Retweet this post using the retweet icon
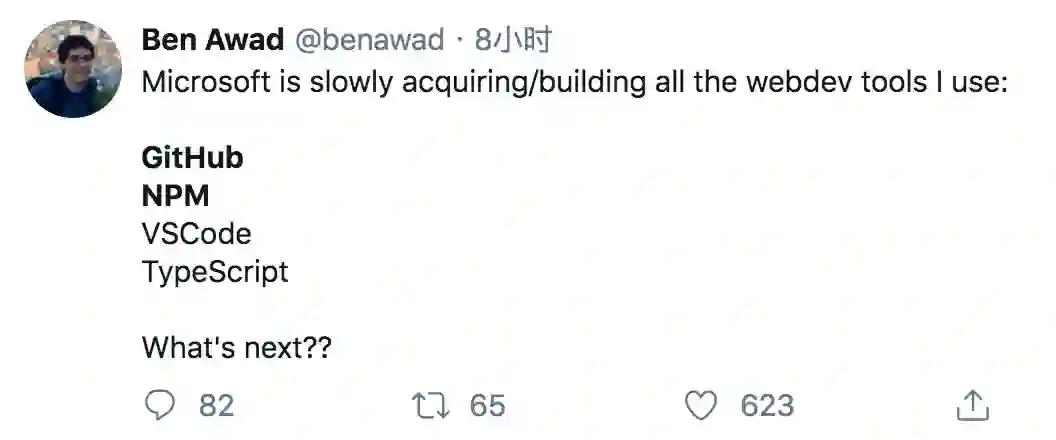The image size is (1056, 440). [429, 405]
